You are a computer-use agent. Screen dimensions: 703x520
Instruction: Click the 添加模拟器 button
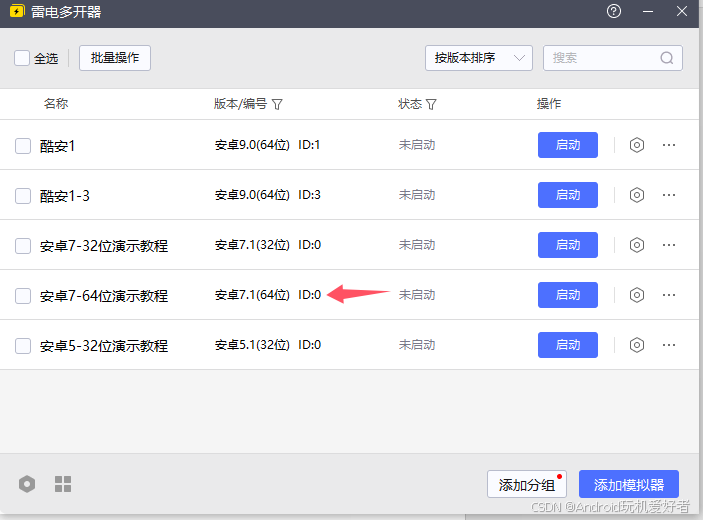pos(629,484)
